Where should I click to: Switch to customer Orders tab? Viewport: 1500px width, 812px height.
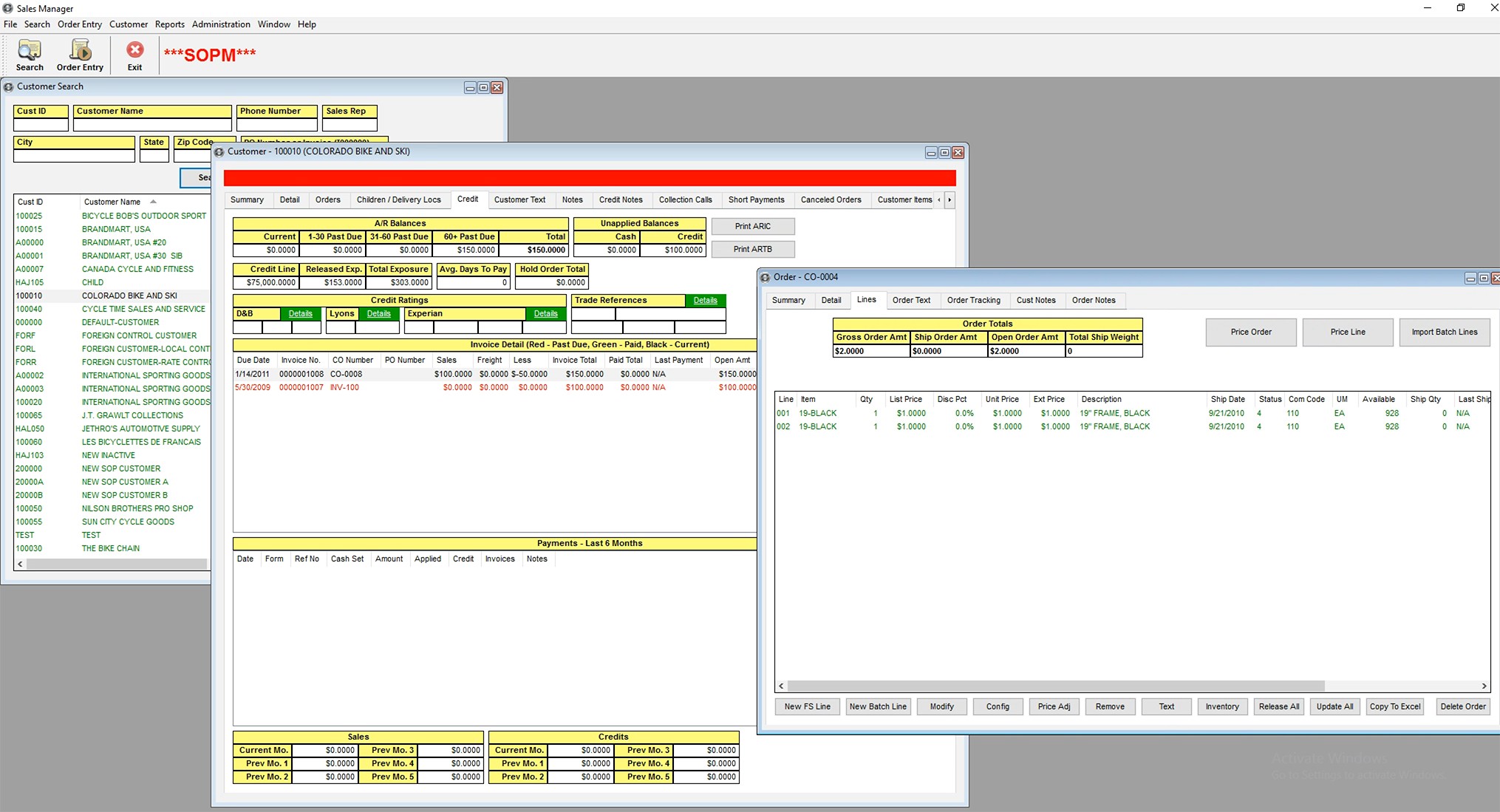[x=328, y=200]
